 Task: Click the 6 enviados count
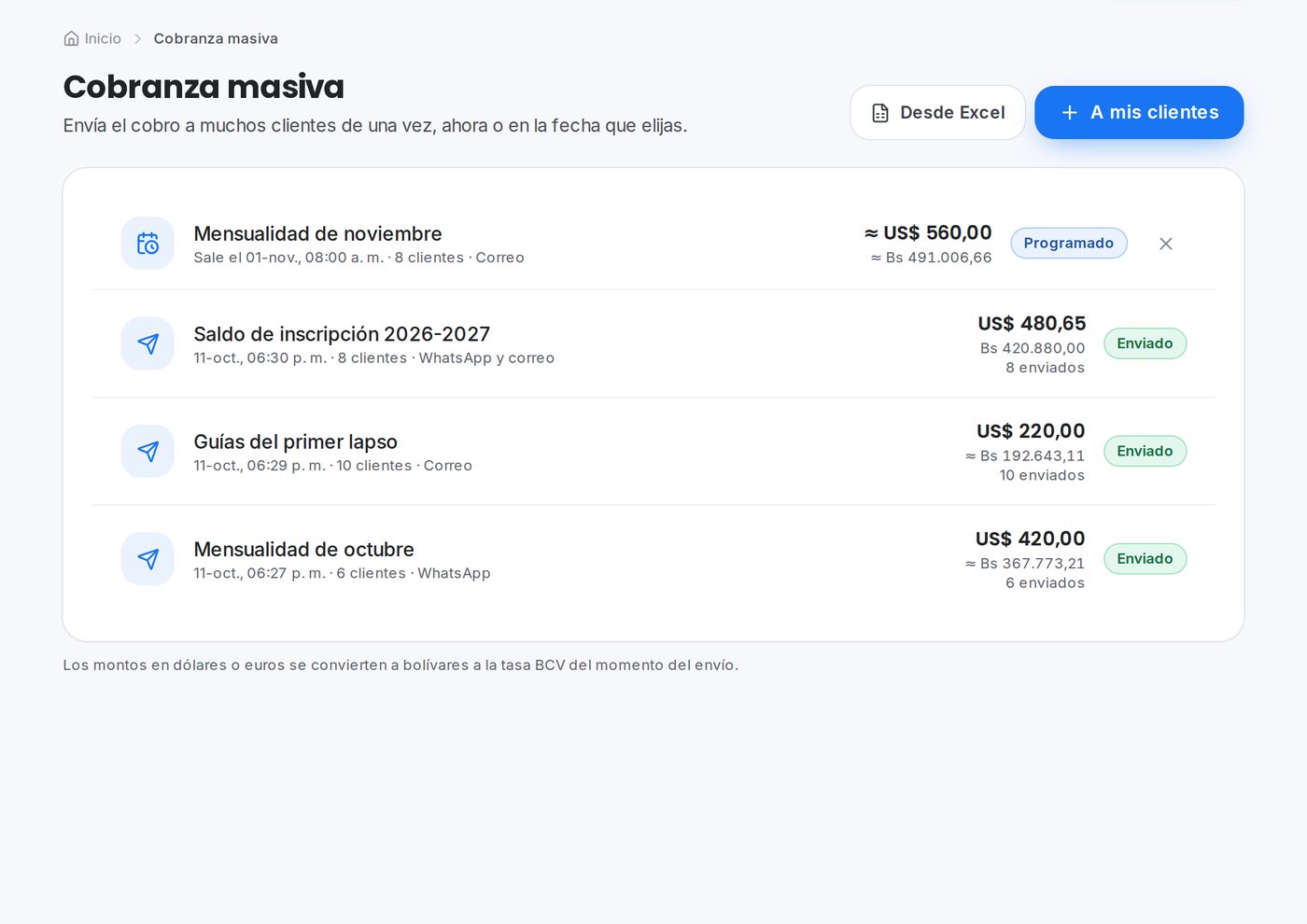click(1045, 583)
